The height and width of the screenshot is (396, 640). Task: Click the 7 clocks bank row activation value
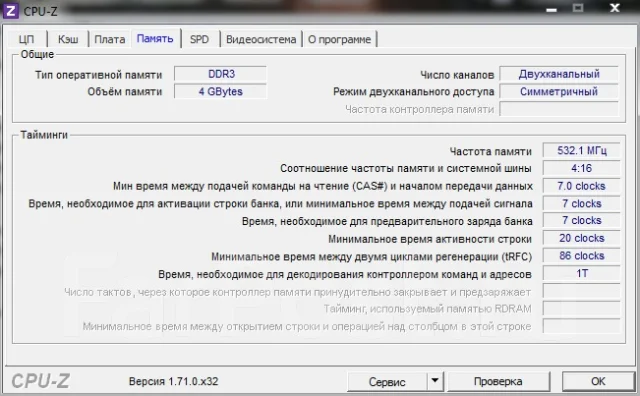(582, 203)
